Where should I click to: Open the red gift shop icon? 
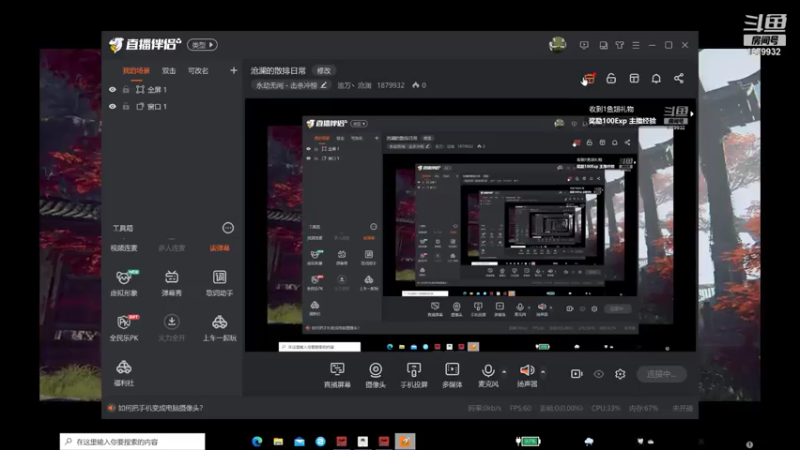tap(589, 79)
